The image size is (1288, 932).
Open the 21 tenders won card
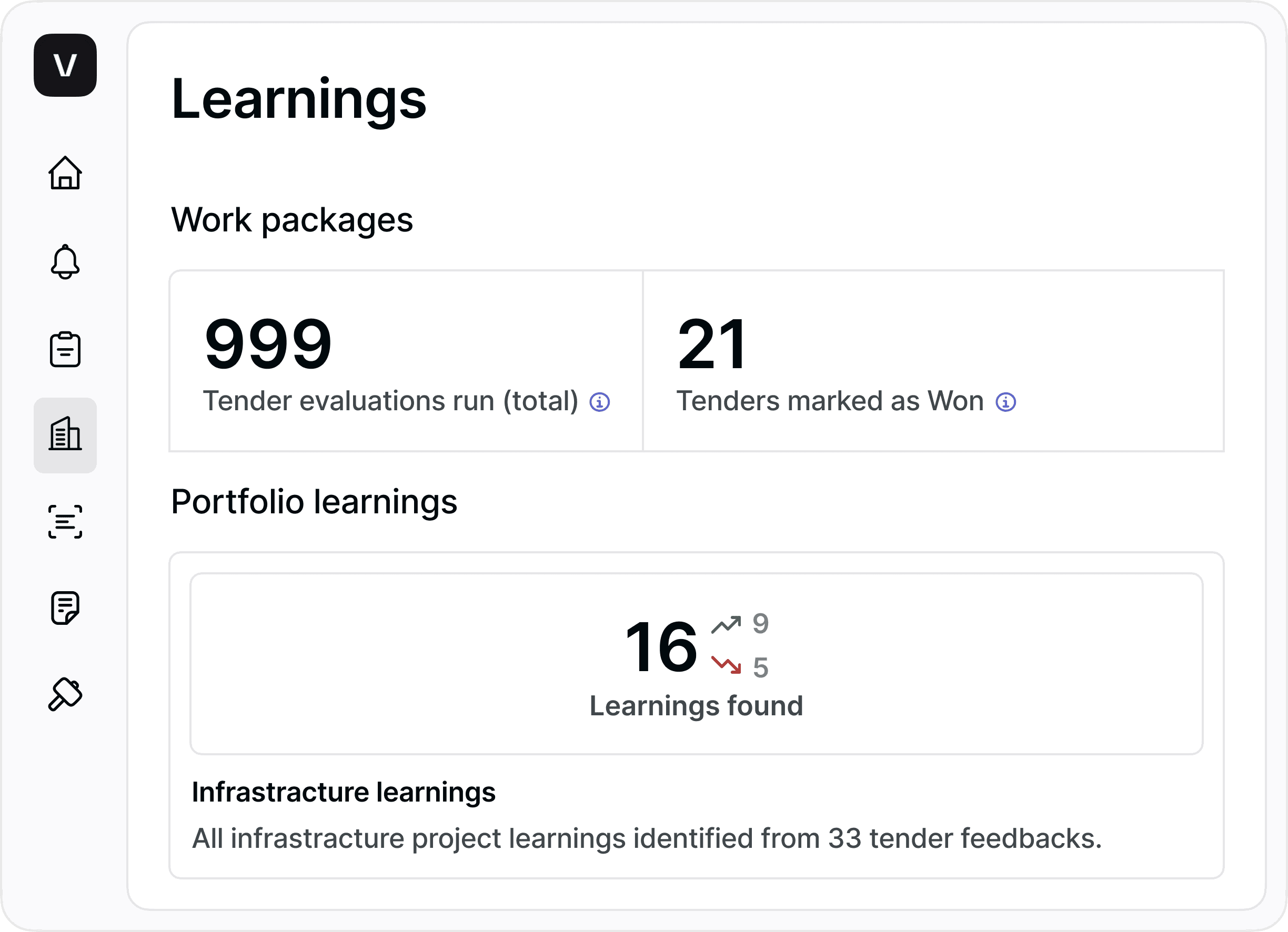pos(933,361)
